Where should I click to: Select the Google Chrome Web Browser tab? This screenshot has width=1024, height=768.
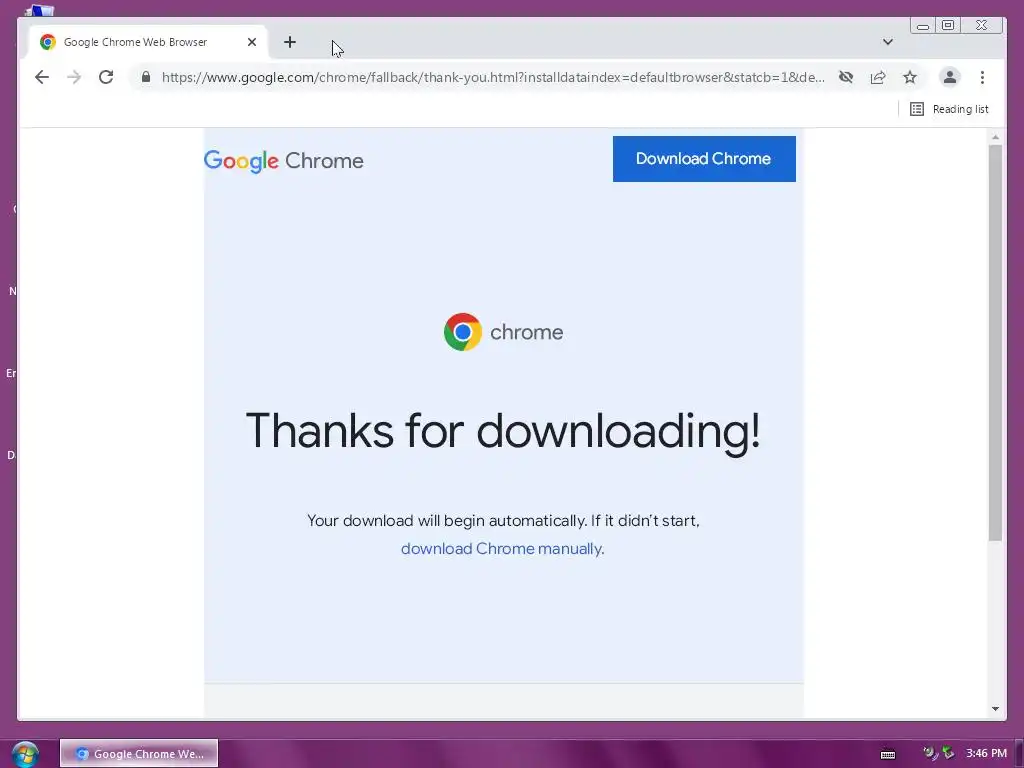point(148,42)
